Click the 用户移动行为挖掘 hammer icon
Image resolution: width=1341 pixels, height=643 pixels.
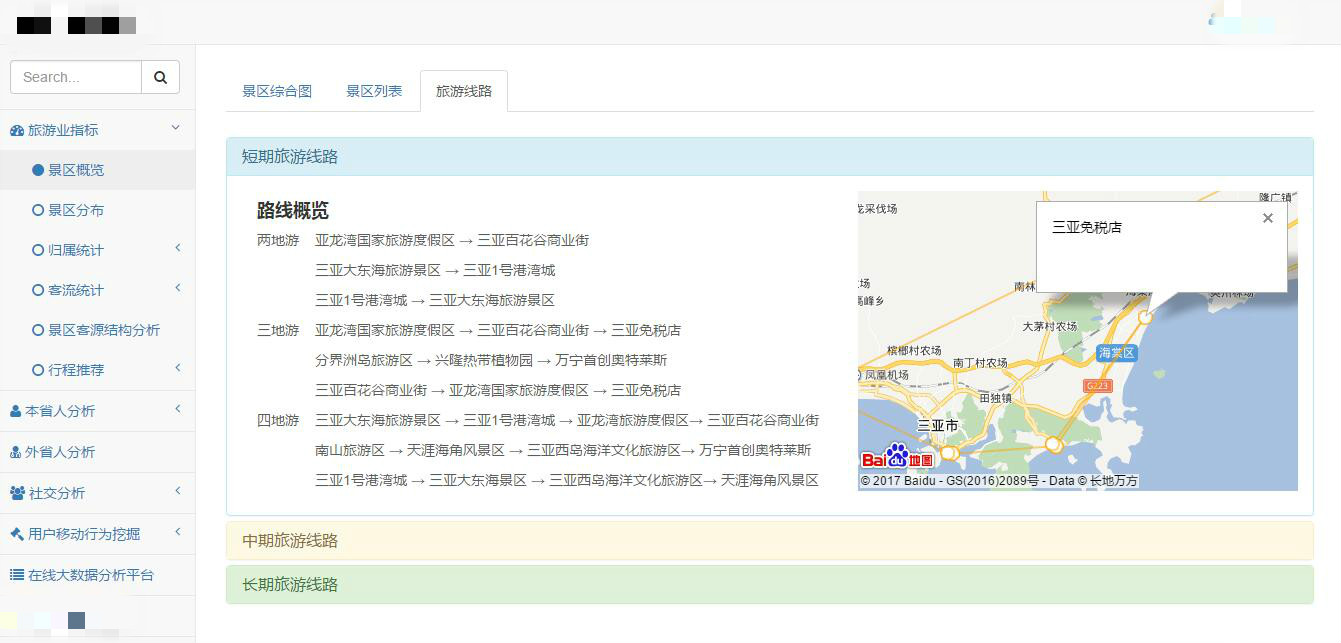[17, 534]
